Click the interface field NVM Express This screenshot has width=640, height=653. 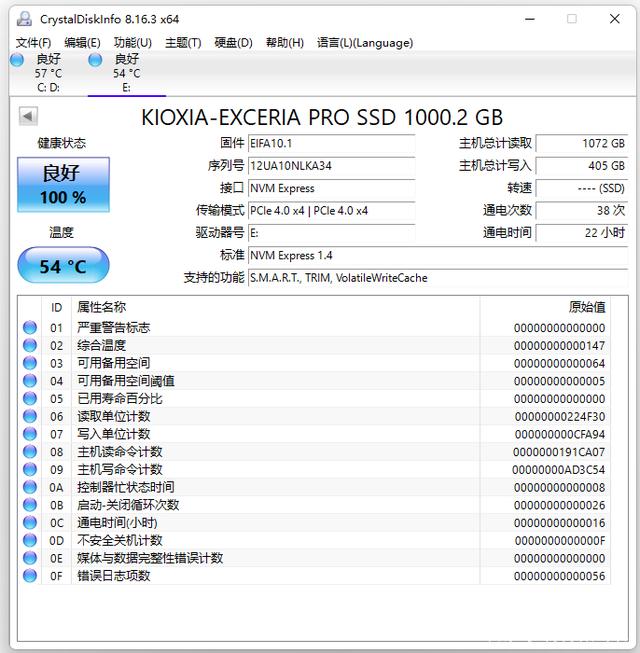point(331,188)
